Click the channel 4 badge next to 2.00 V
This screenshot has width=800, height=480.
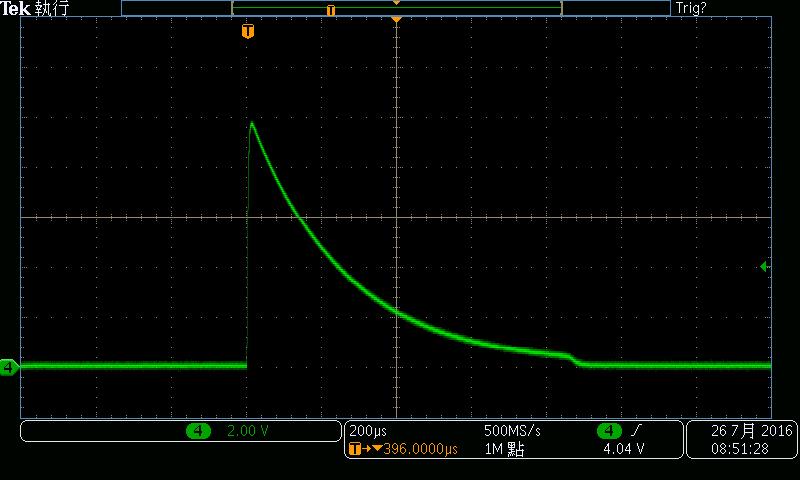pyautogui.click(x=198, y=431)
